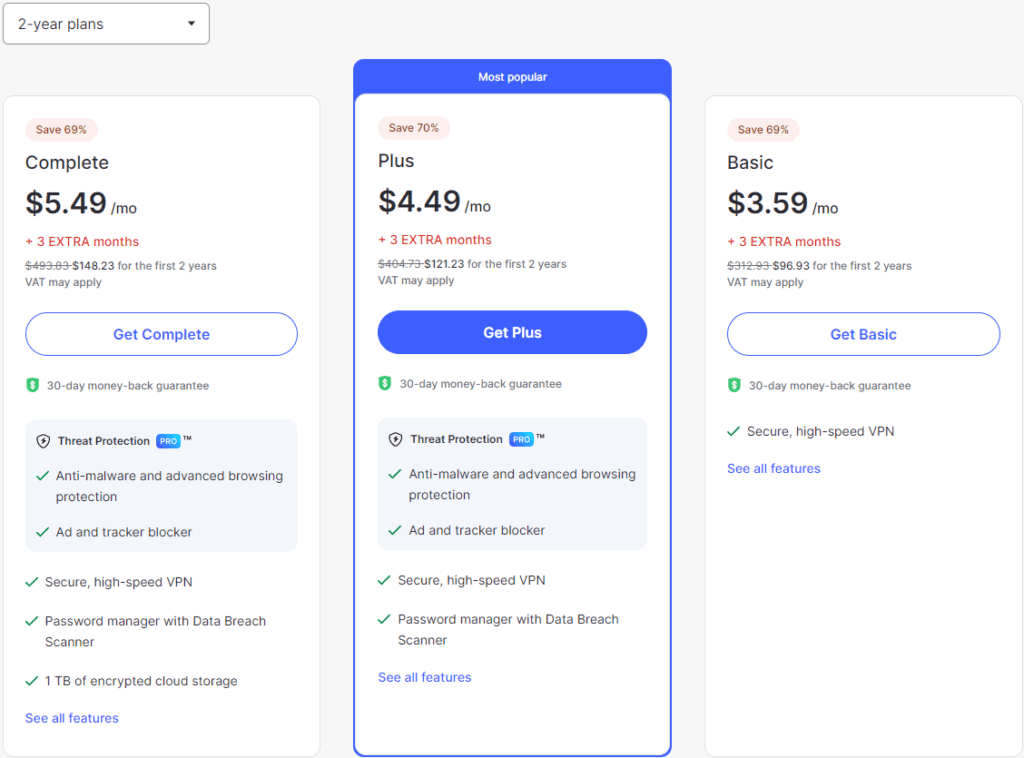The height and width of the screenshot is (758, 1024).
Task: Click checkmark beside Basic's Secure high-speed VPN
Action: (733, 432)
